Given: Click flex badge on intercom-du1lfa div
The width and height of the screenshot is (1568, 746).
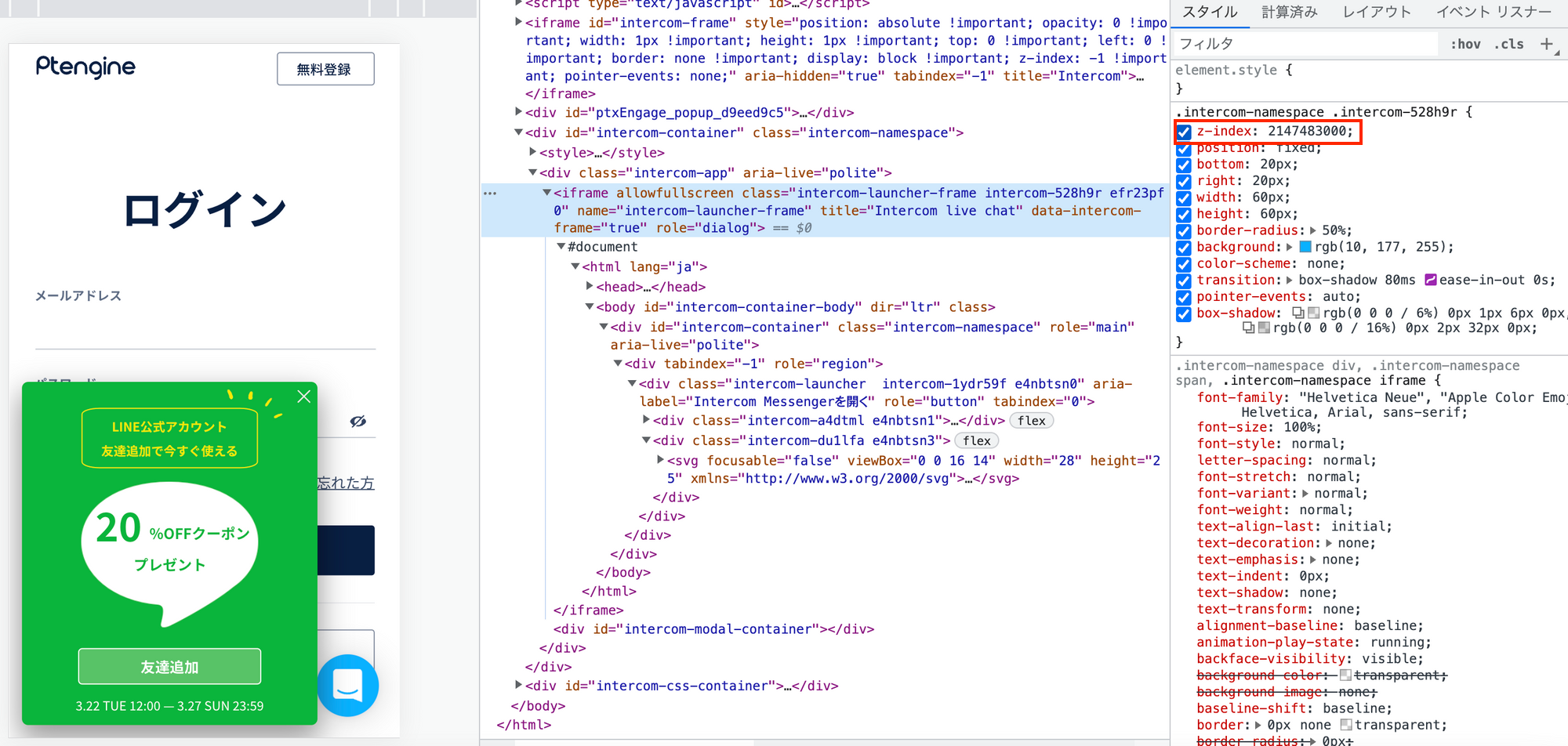Looking at the screenshot, I should tap(977, 440).
